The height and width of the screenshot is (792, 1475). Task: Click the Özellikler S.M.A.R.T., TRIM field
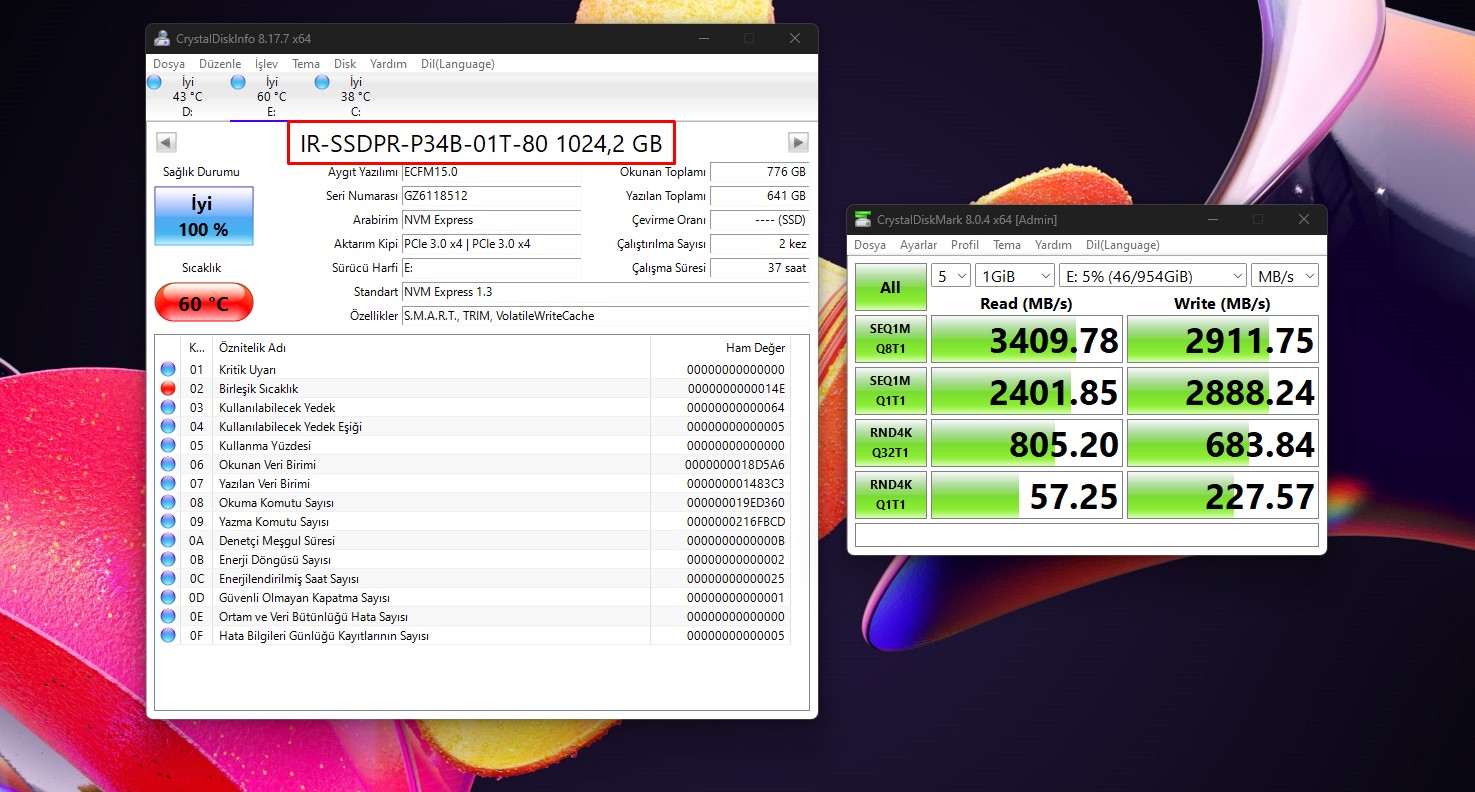(x=605, y=316)
